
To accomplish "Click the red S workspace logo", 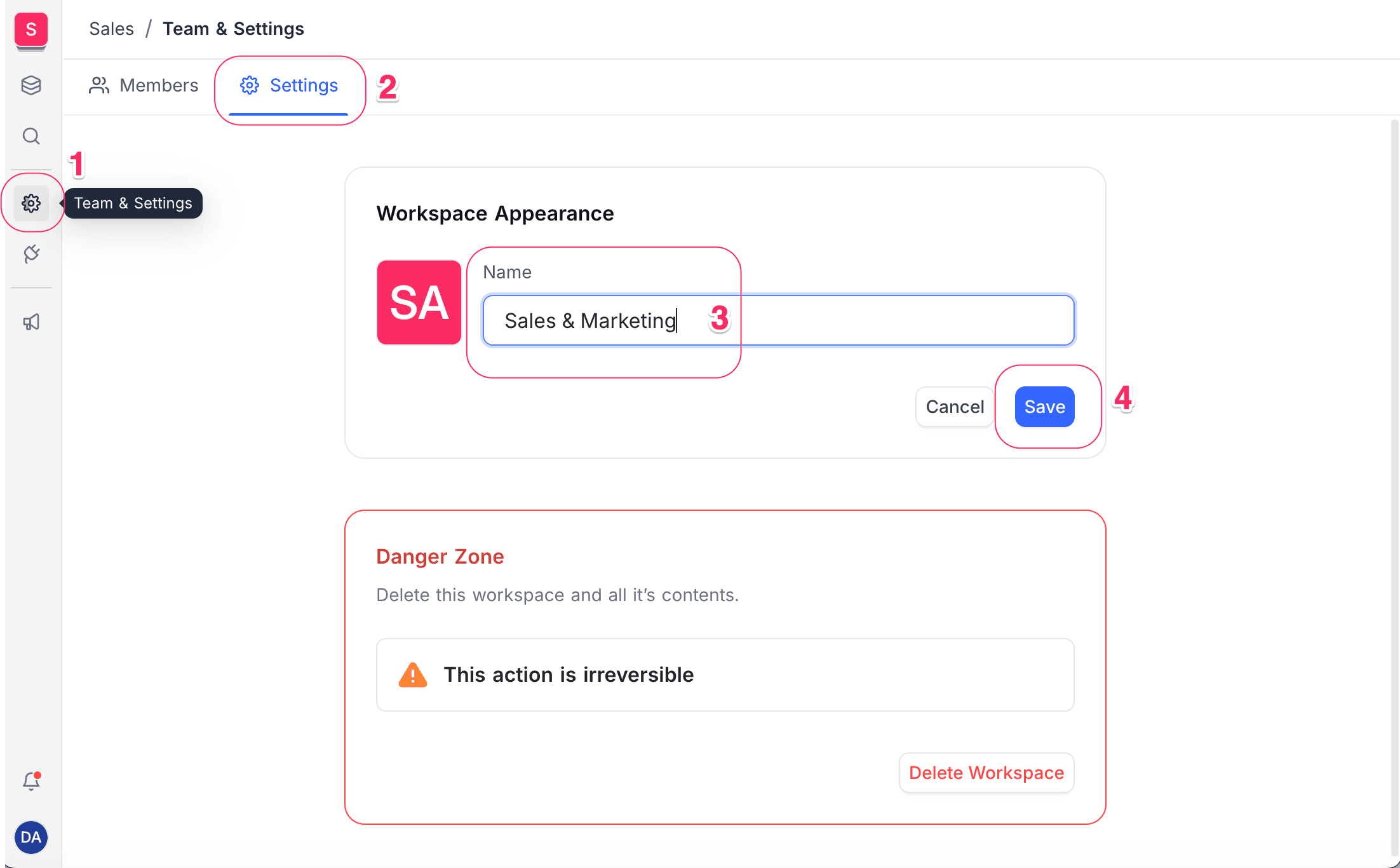I will pyautogui.click(x=30, y=30).
